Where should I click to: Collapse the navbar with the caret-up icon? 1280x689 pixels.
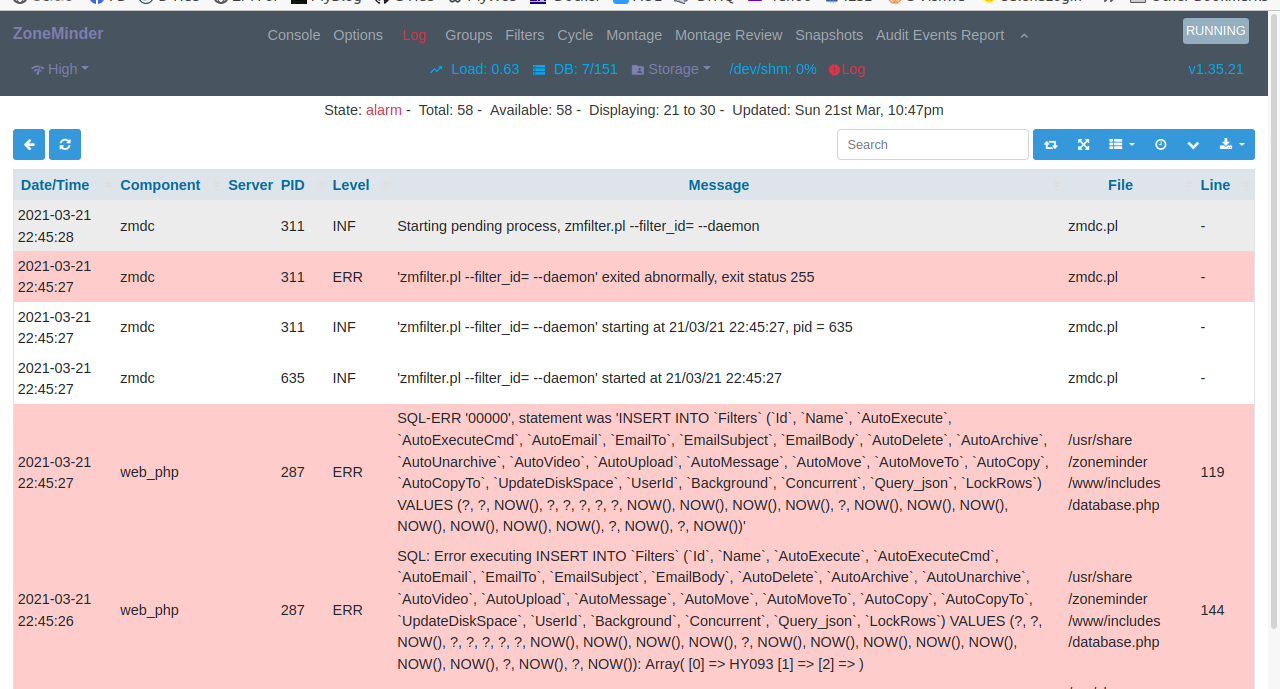tap(1024, 35)
